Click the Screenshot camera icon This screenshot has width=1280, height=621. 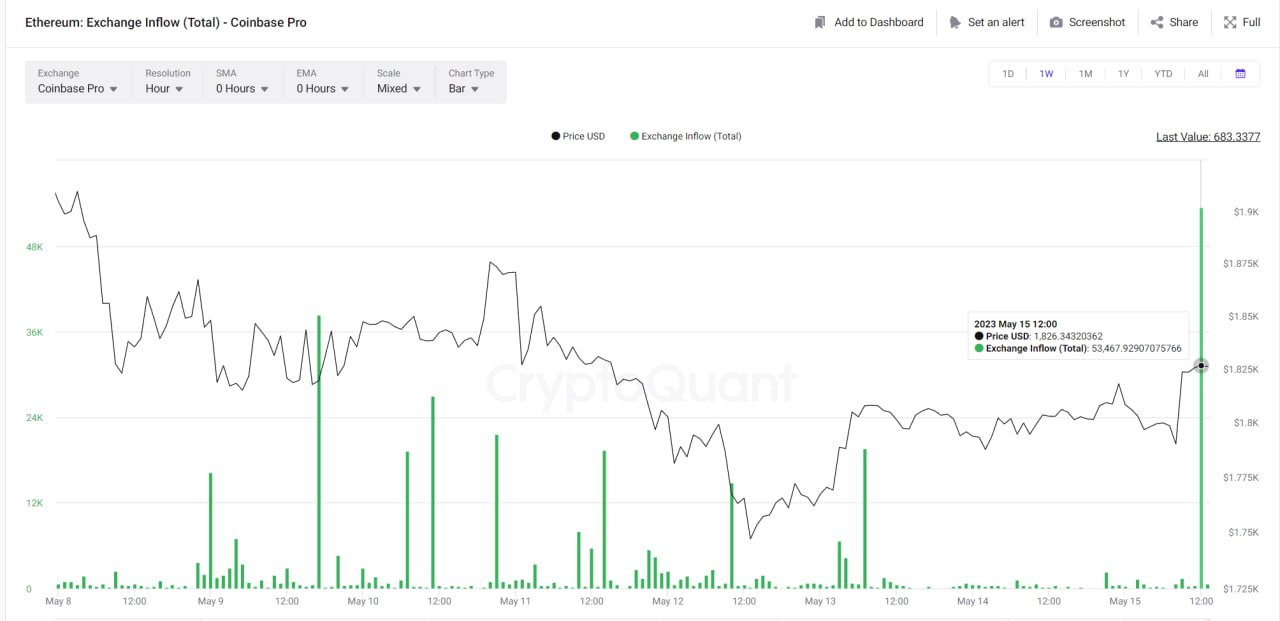pyautogui.click(x=1056, y=22)
